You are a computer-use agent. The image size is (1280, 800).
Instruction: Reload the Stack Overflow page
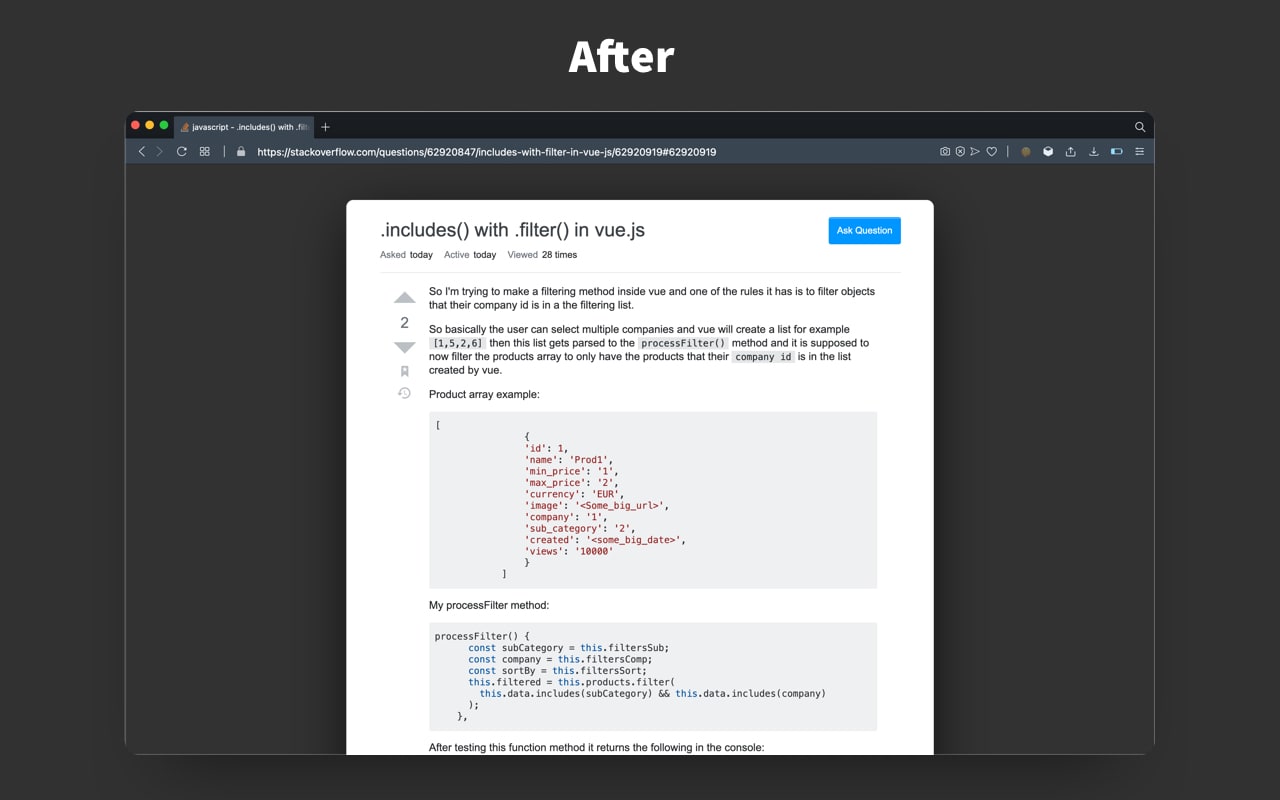coord(182,152)
